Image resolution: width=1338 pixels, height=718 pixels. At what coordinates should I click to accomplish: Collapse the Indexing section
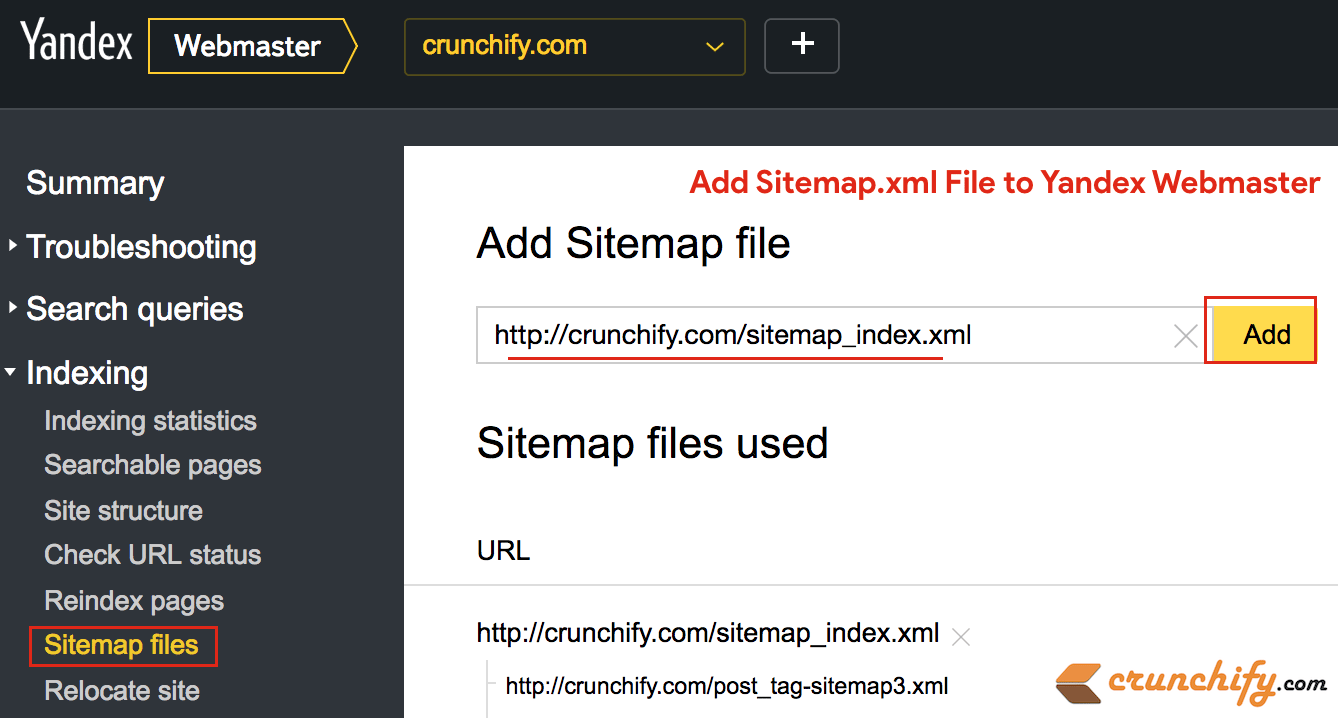pyautogui.click(x=77, y=373)
